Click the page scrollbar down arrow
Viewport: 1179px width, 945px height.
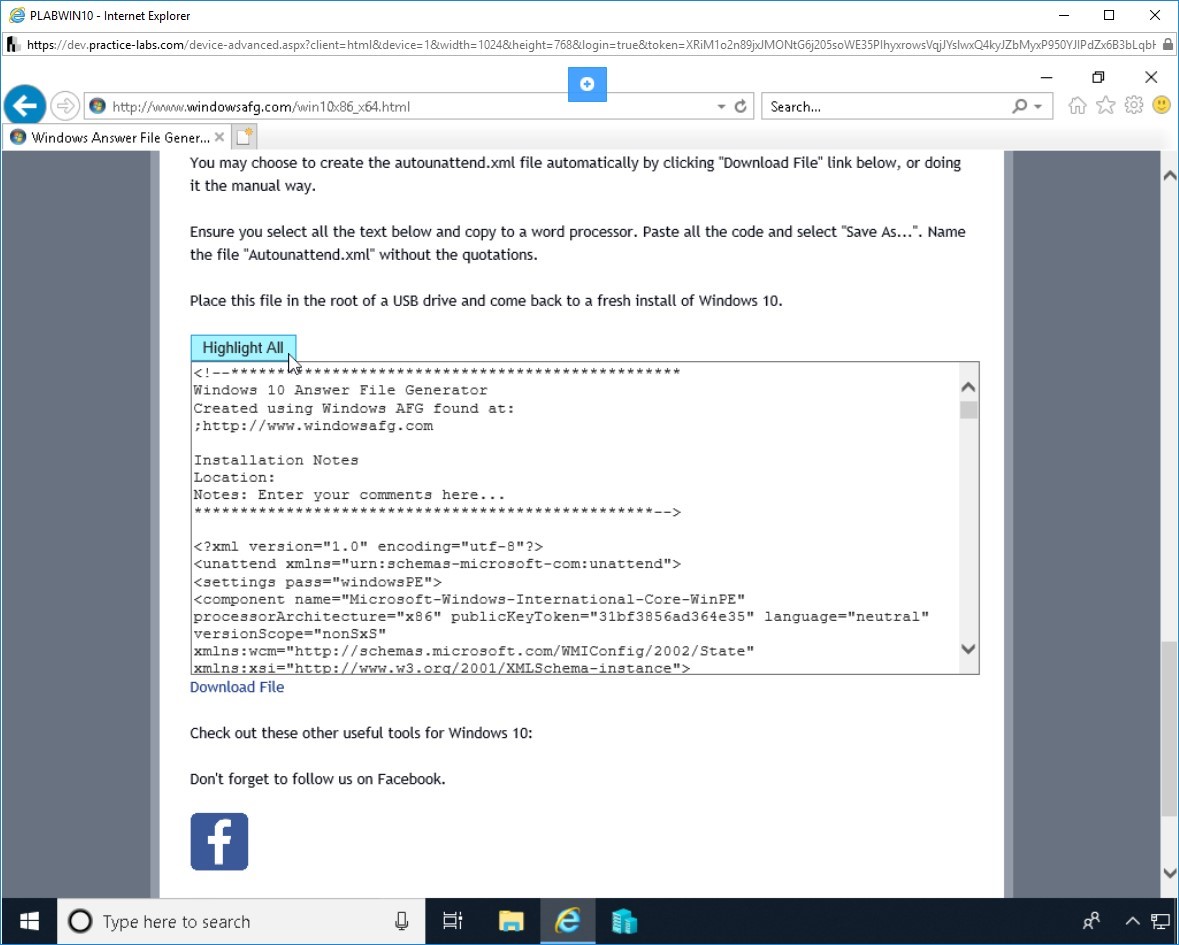1169,873
